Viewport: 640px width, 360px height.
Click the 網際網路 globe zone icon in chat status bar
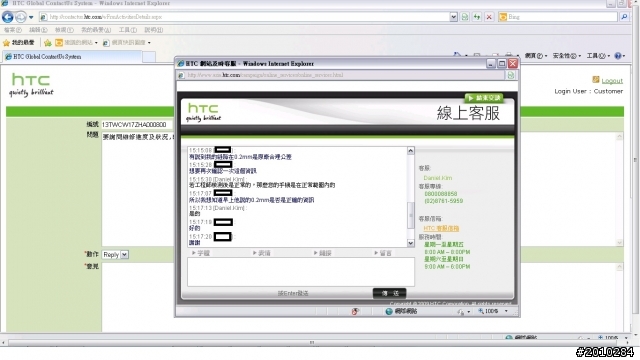pos(389,311)
